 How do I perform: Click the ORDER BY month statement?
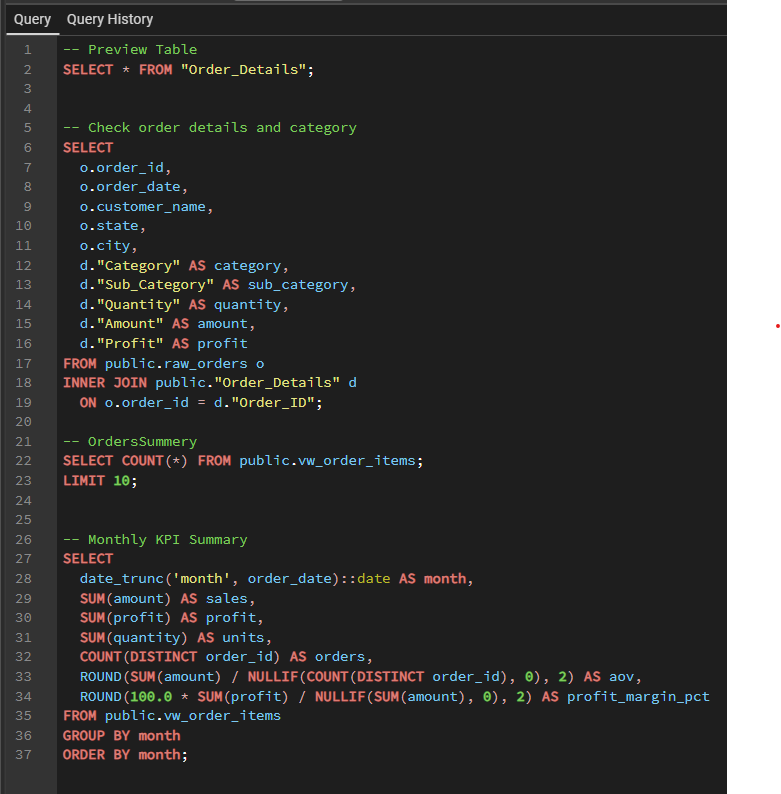[x=124, y=754]
